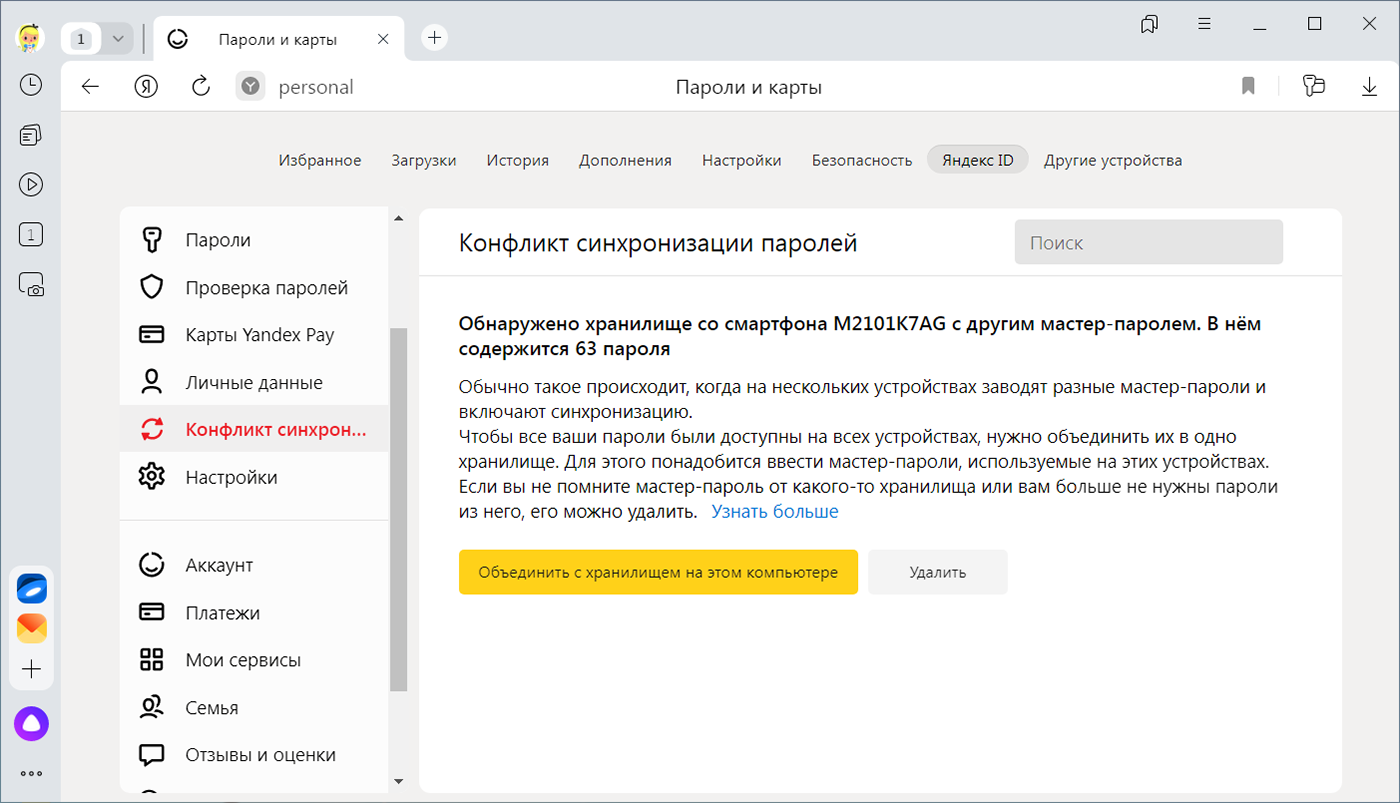Image resolution: width=1400 pixels, height=803 pixels.
Task: Expand the tab group dropdown arrow
Action: point(118,39)
